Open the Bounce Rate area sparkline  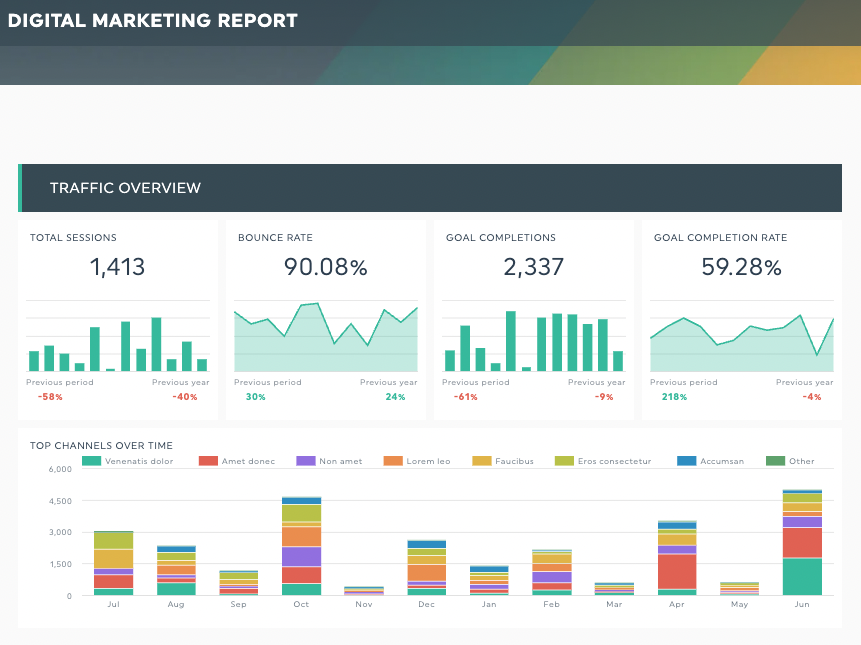(326, 336)
